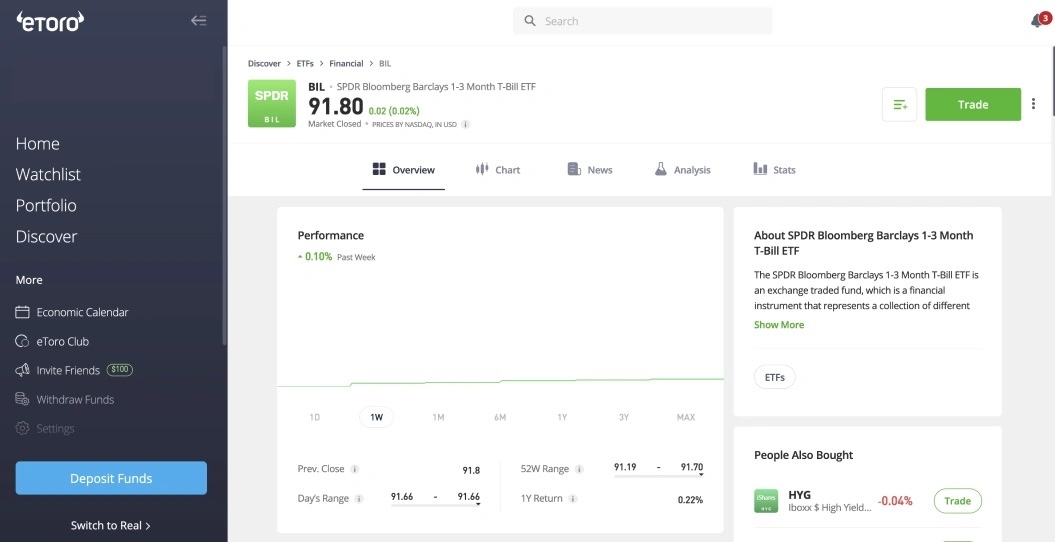Screen dimensions: 1055x542
Task: Click the search magnifier icon
Action: pyautogui.click(x=530, y=21)
